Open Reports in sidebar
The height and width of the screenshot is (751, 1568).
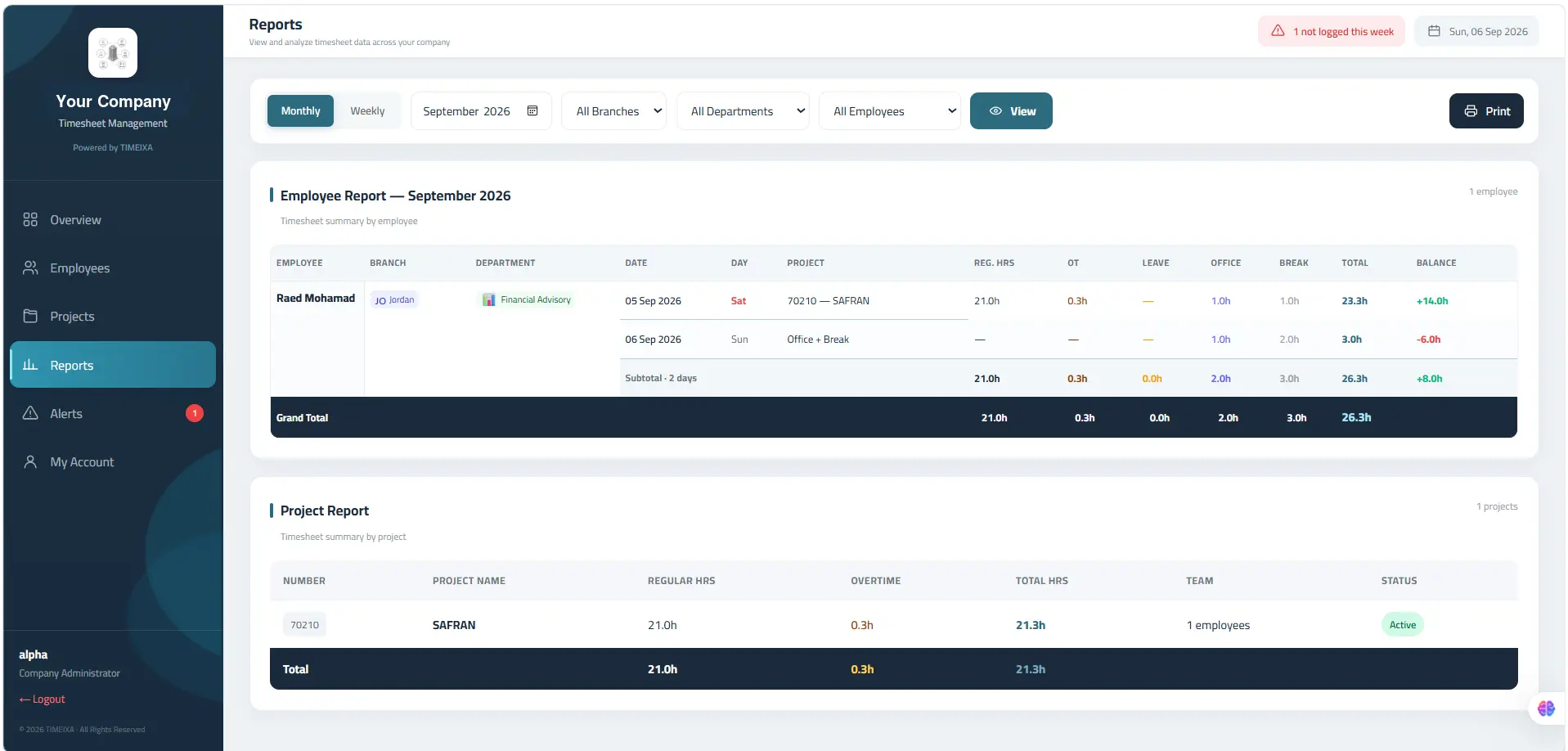click(113, 365)
